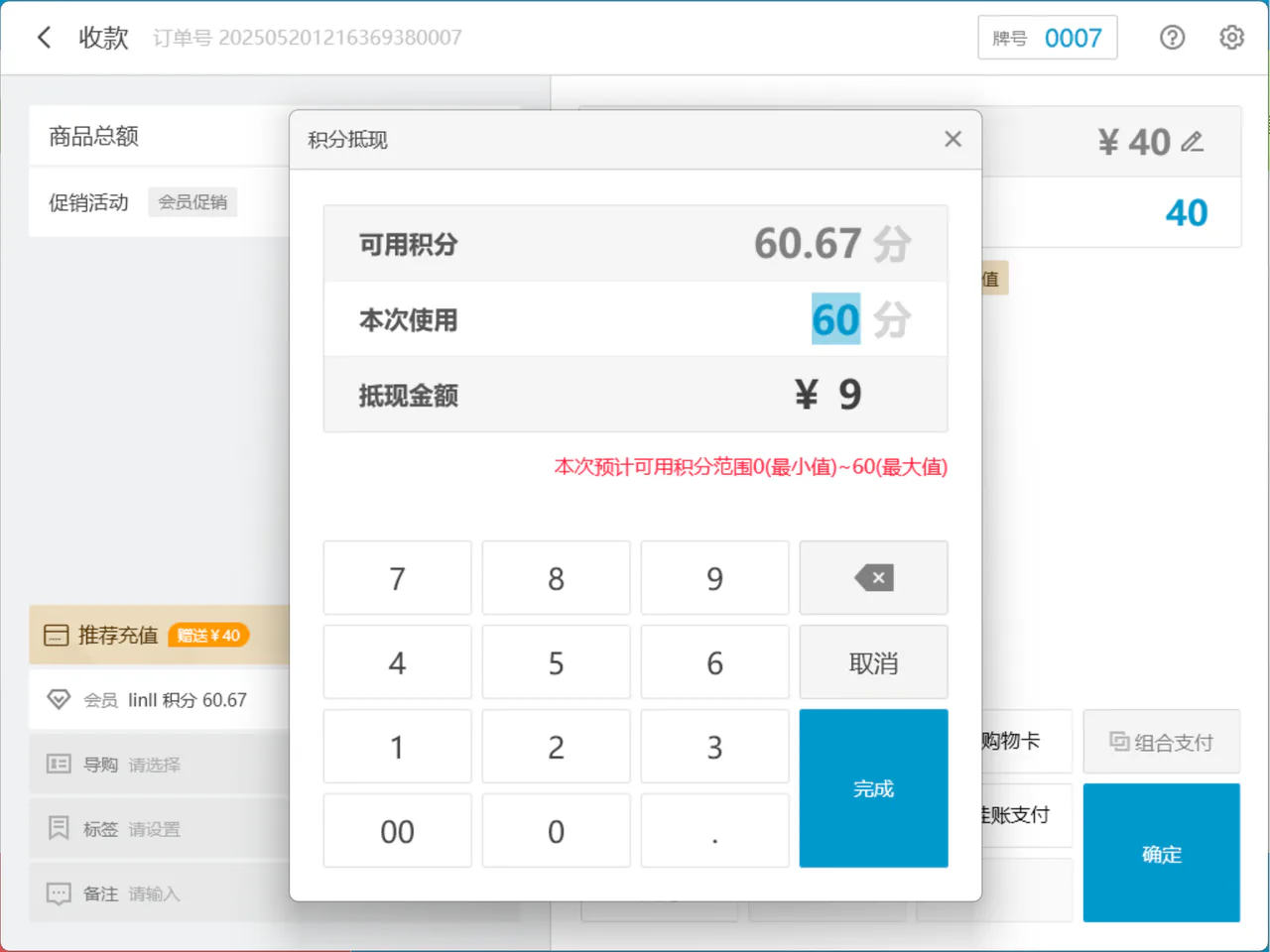This screenshot has width=1270, height=952.
Task: Select the 导购 请选择 row
Action: [x=159, y=764]
